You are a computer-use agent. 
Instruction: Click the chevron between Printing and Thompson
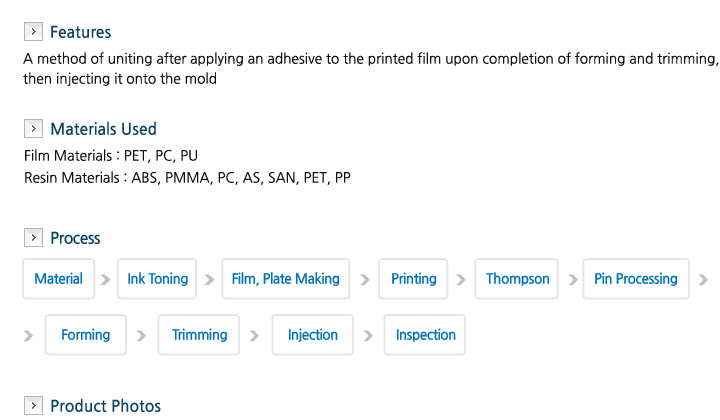[461, 280]
